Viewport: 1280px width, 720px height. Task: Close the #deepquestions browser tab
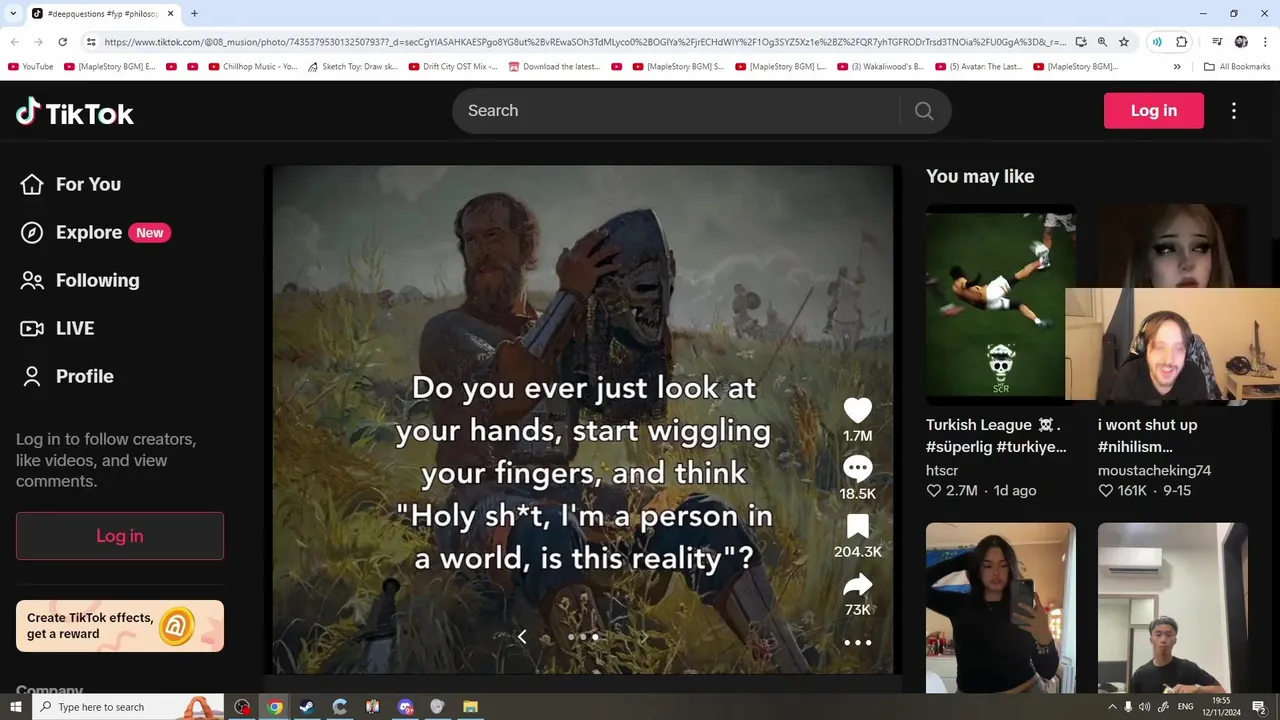click(x=170, y=13)
